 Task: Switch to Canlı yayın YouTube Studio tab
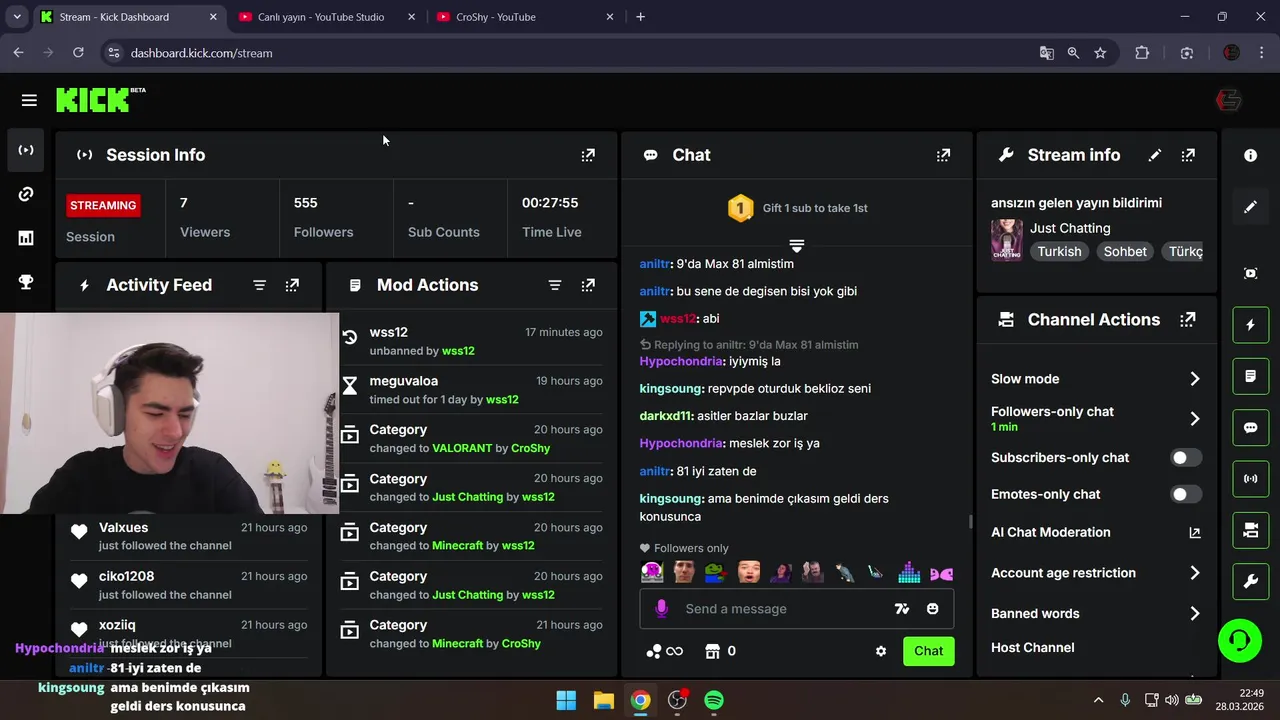[327, 17]
